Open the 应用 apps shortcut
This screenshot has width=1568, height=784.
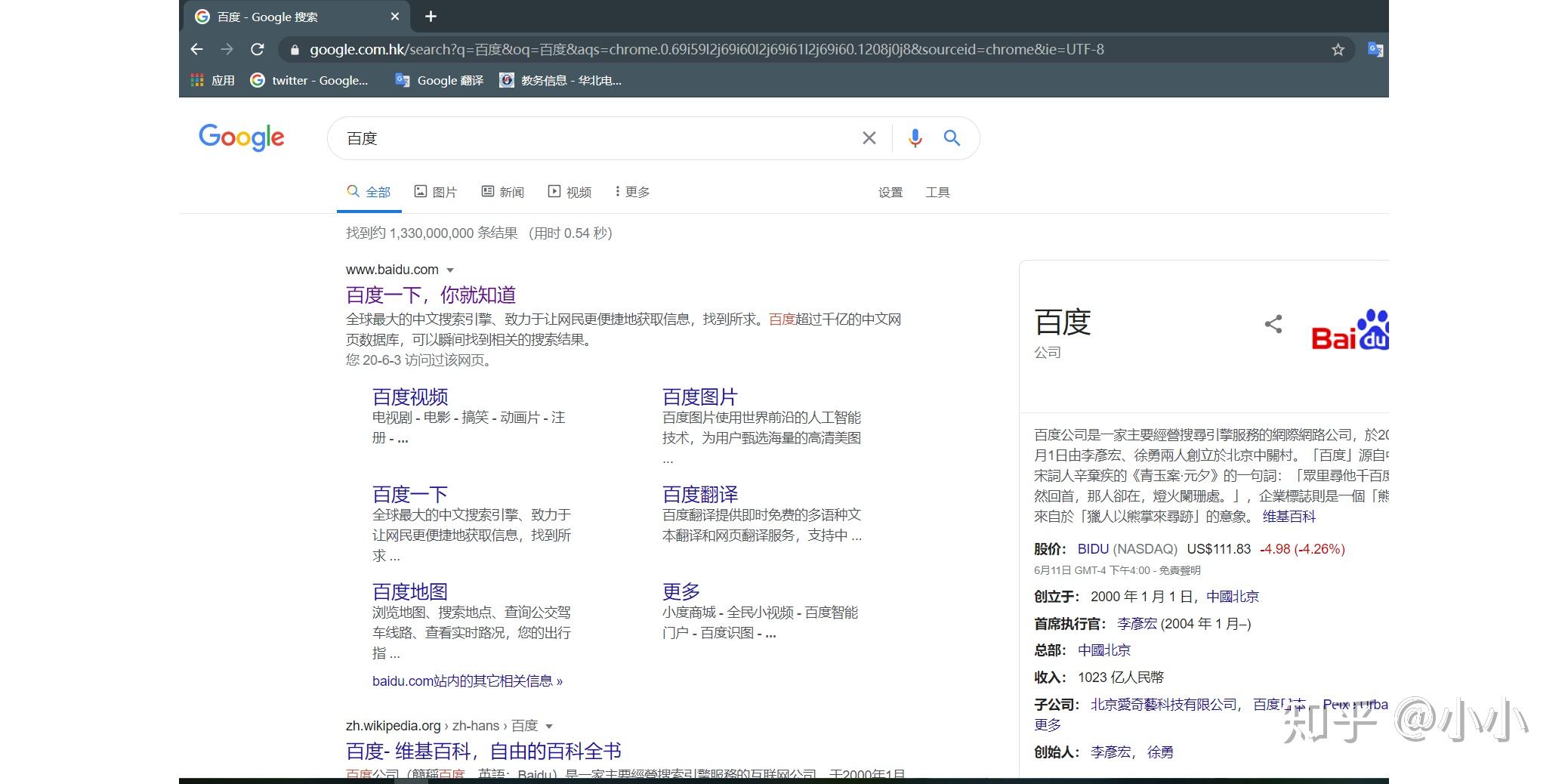pyautogui.click(x=212, y=80)
